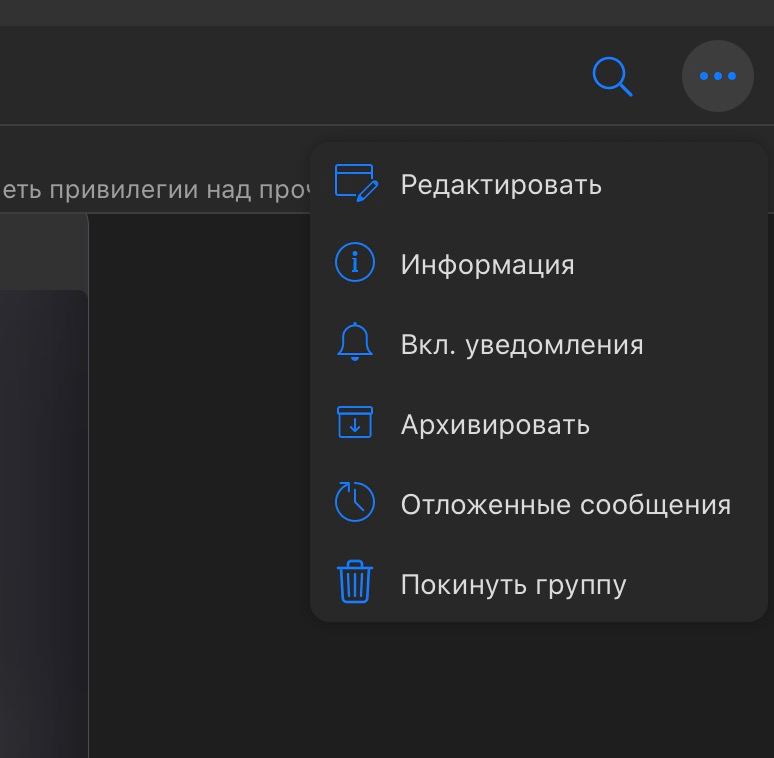The height and width of the screenshot is (758, 774).
Task: Click the edit pencil icon beside Редактировать
Action: click(356, 183)
